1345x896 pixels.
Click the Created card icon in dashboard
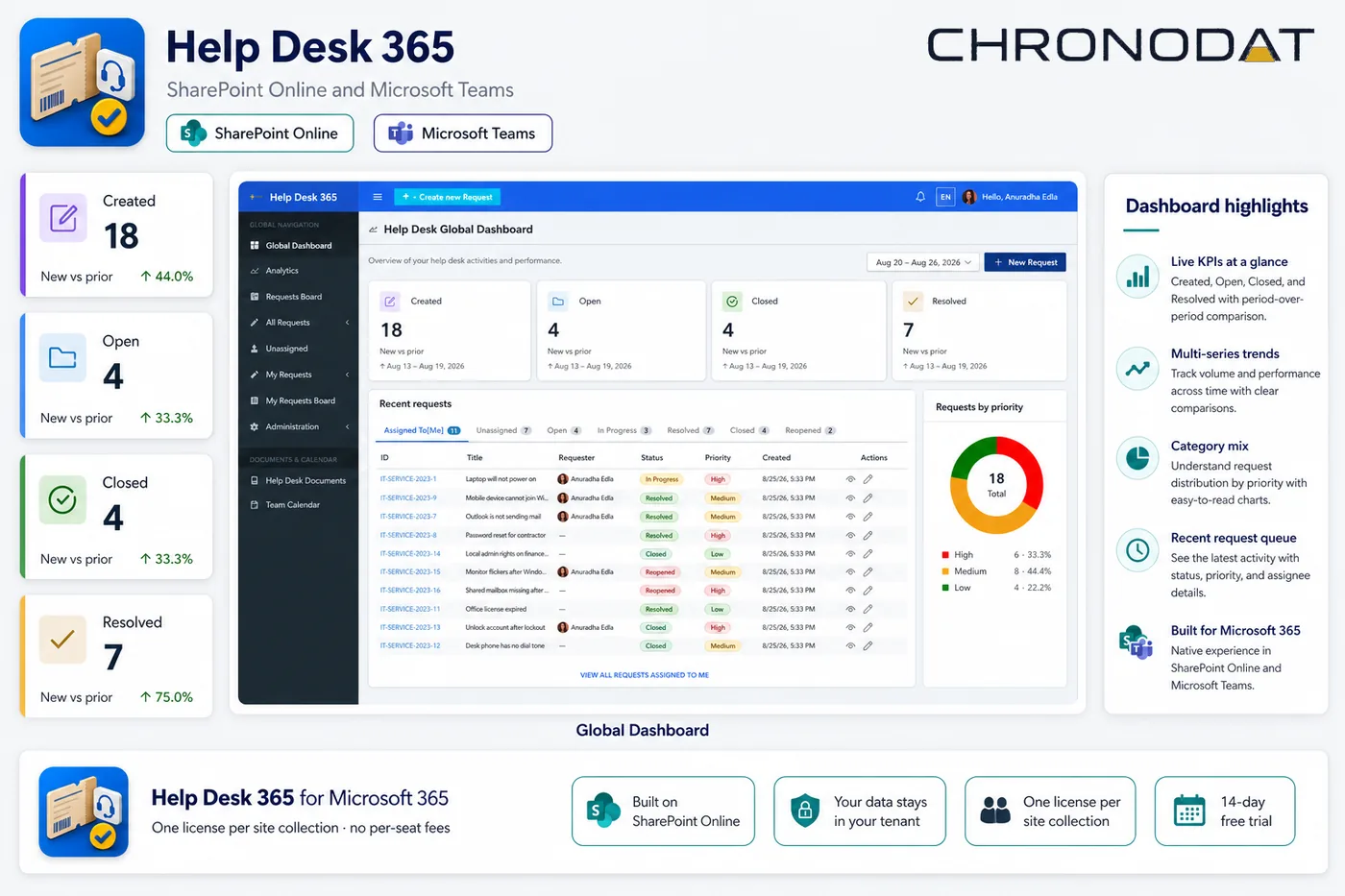pyautogui.click(x=390, y=302)
